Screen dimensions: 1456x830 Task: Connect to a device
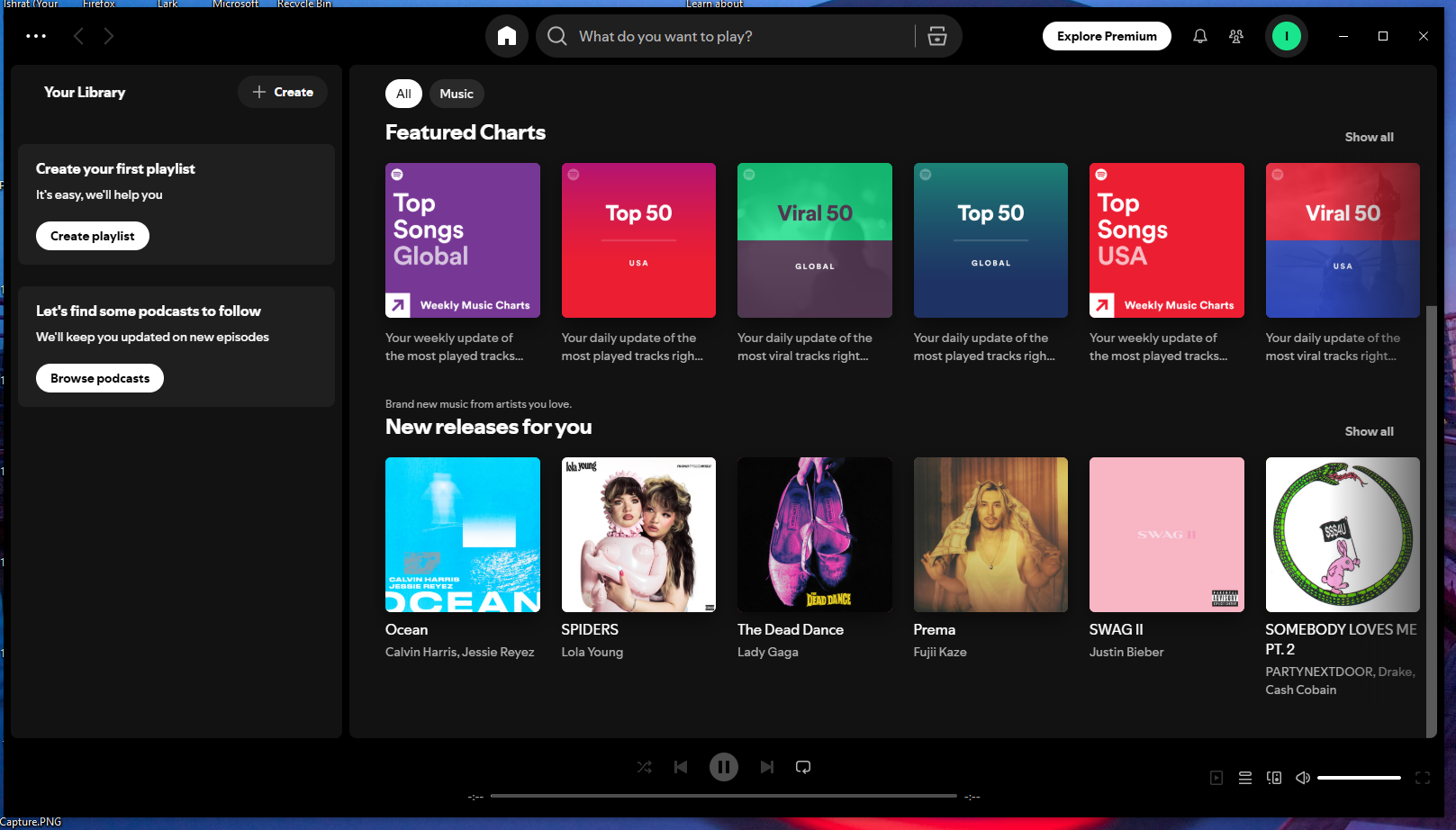click(x=1274, y=777)
